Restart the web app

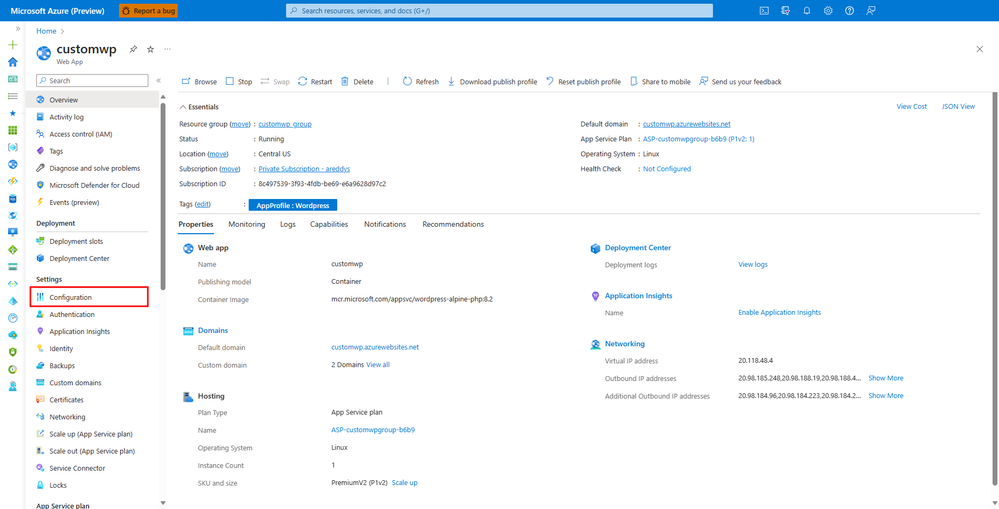click(x=315, y=82)
